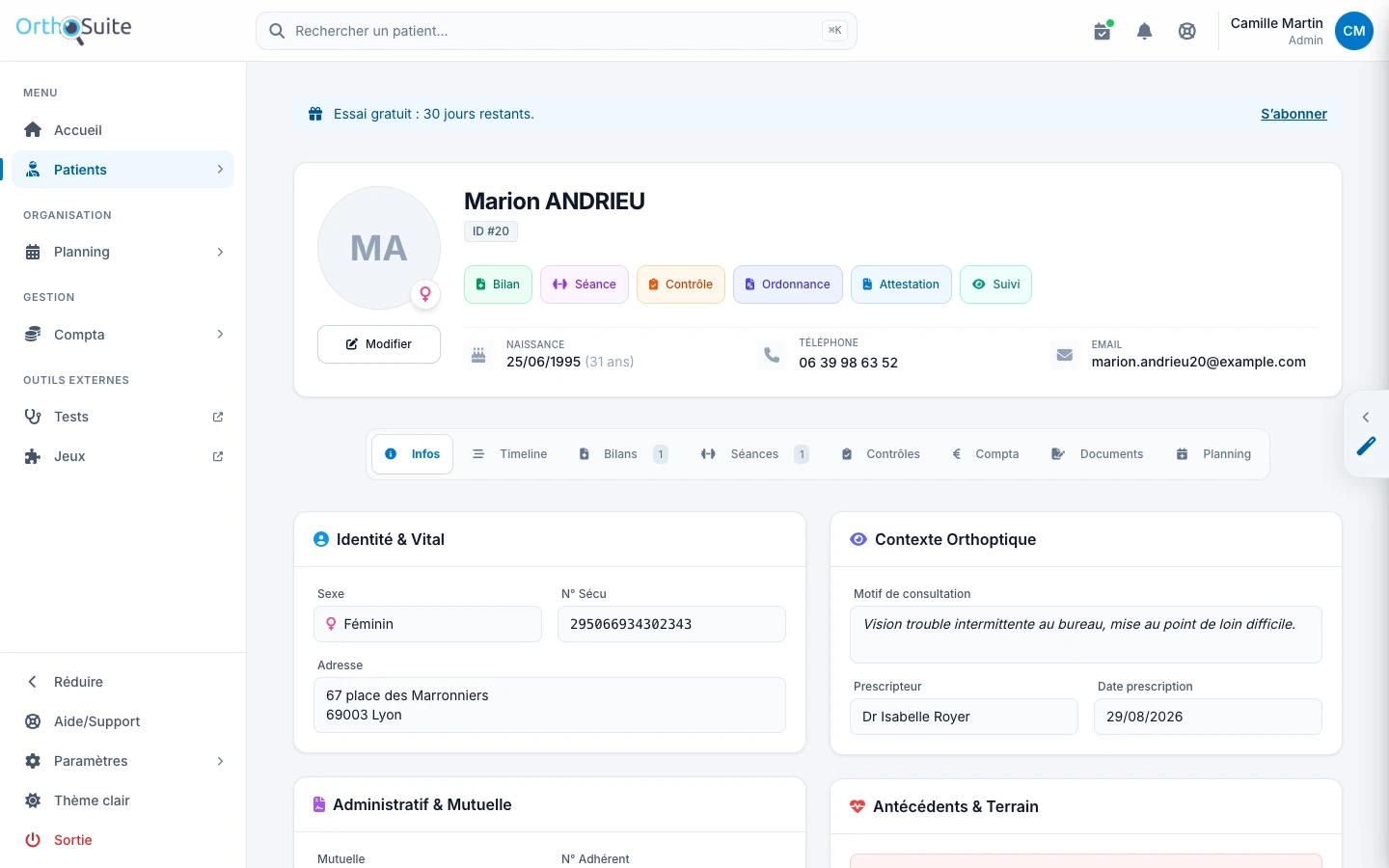Screen dimensions: 1389x868
Task: Collapse sidebar with Réduire
Action: click(x=123, y=682)
